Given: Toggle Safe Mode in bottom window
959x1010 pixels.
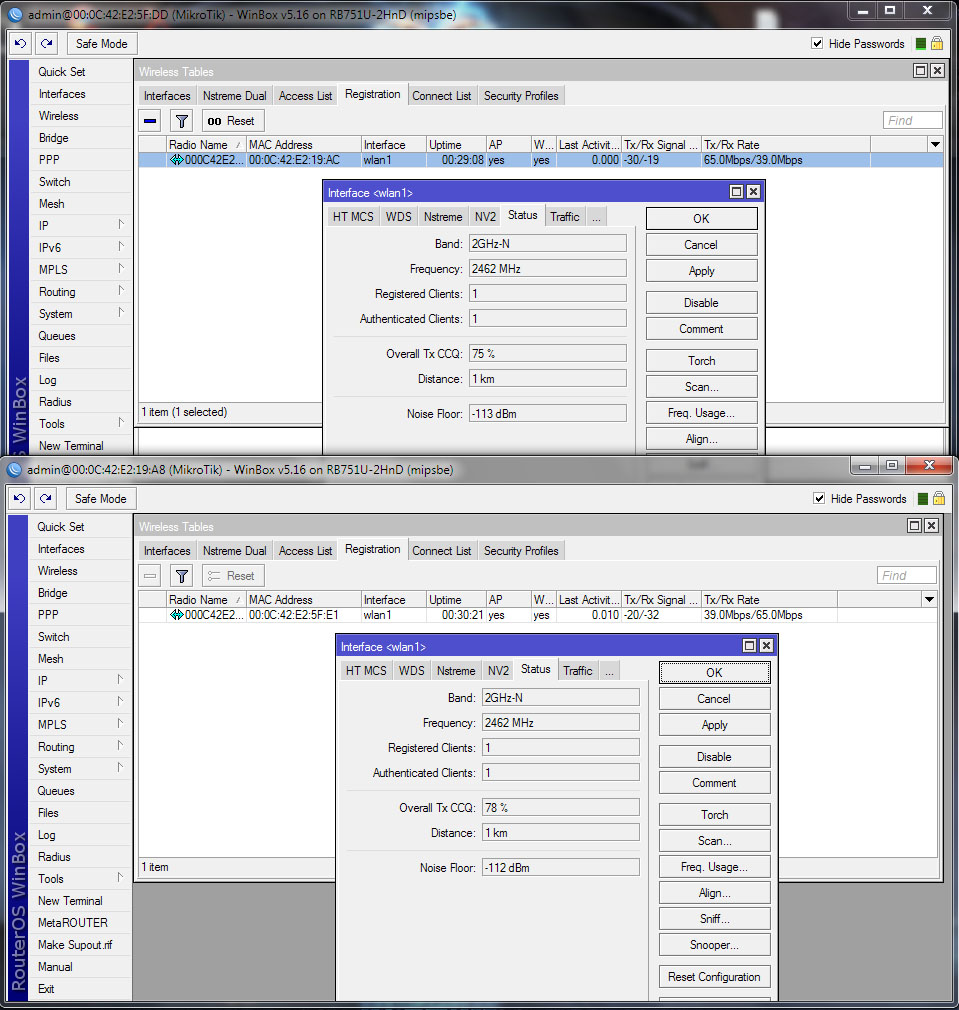Looking at the screenshot, I should click(x=101, y=499).
